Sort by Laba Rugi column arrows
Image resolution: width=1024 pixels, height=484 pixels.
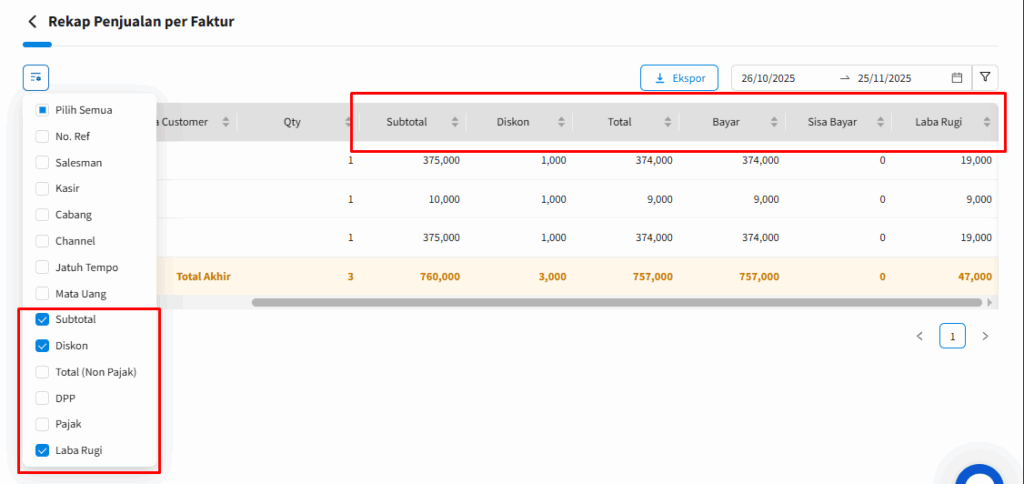pos(986,122)
